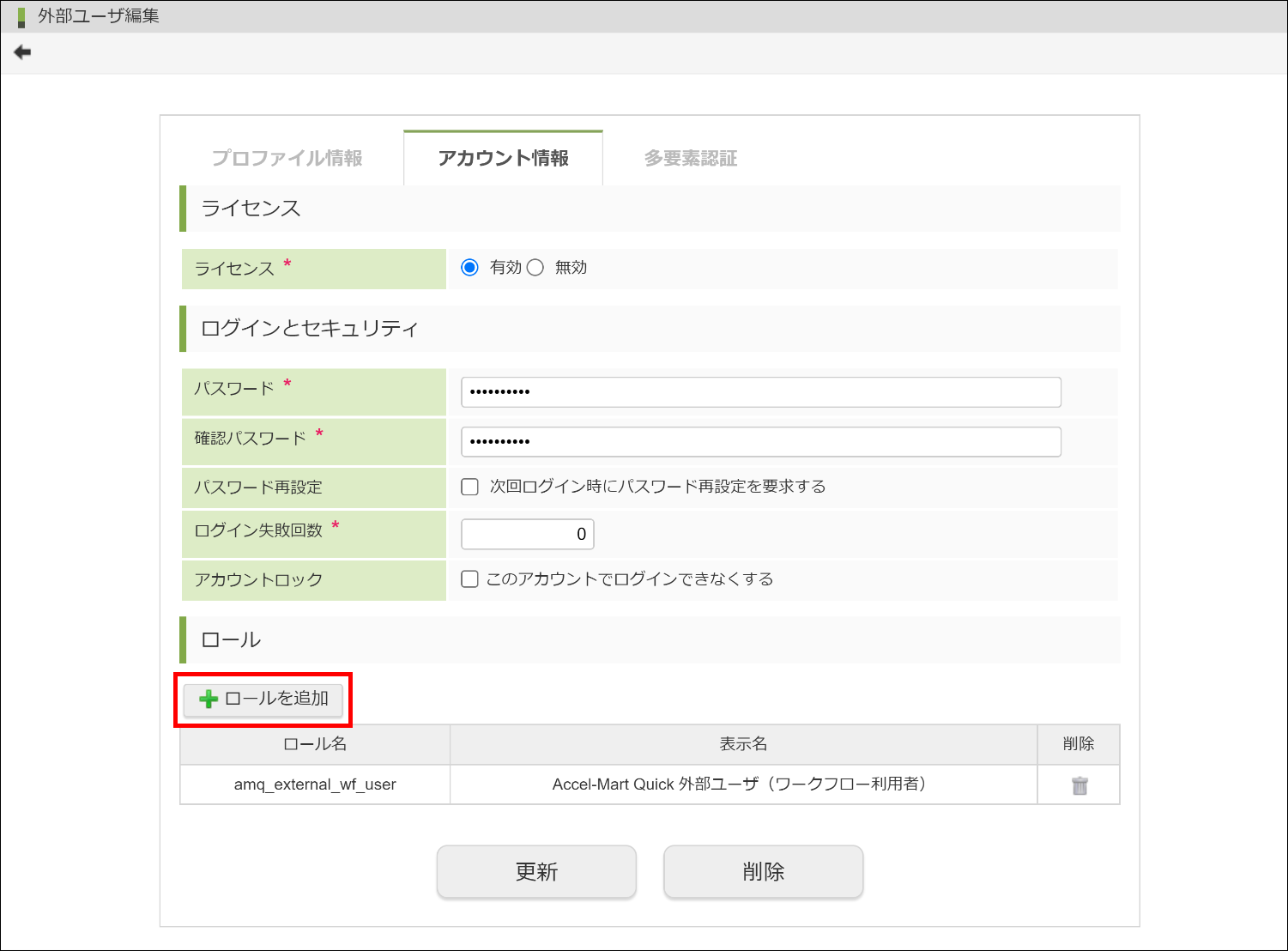Check このアカウントでログインできなくする

pos(469,579)
